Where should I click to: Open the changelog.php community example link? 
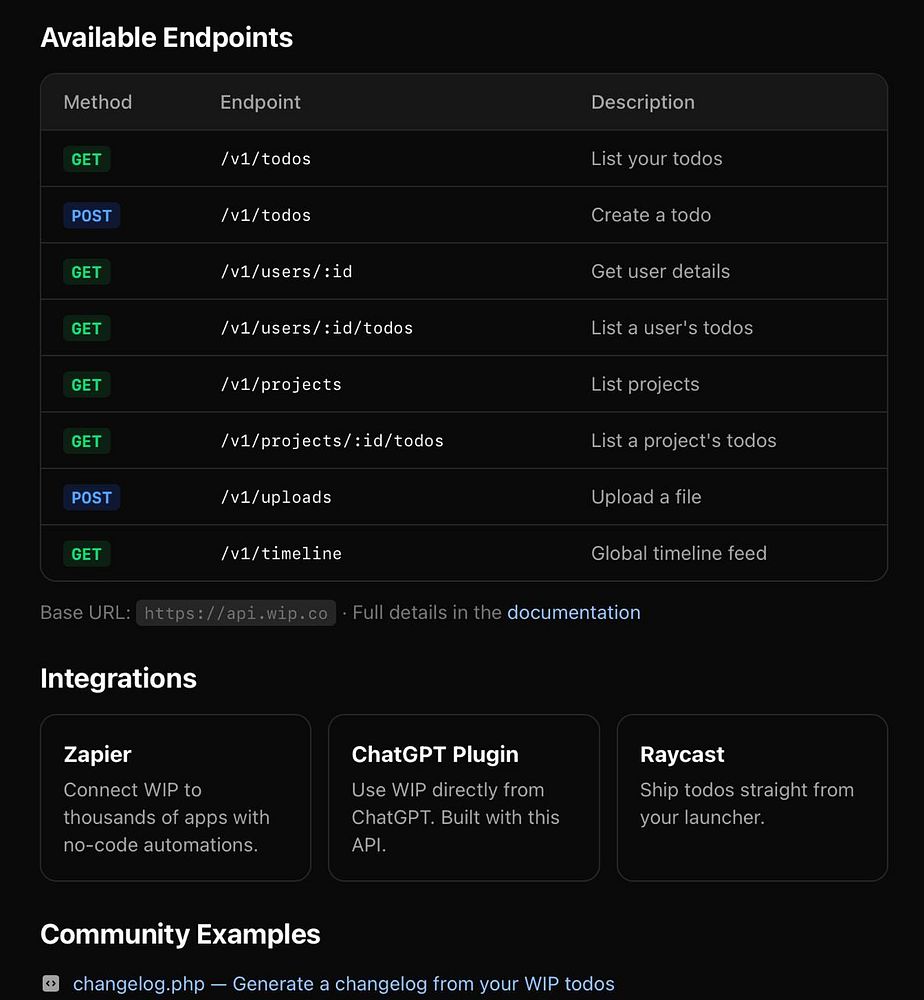pos(343,984)
